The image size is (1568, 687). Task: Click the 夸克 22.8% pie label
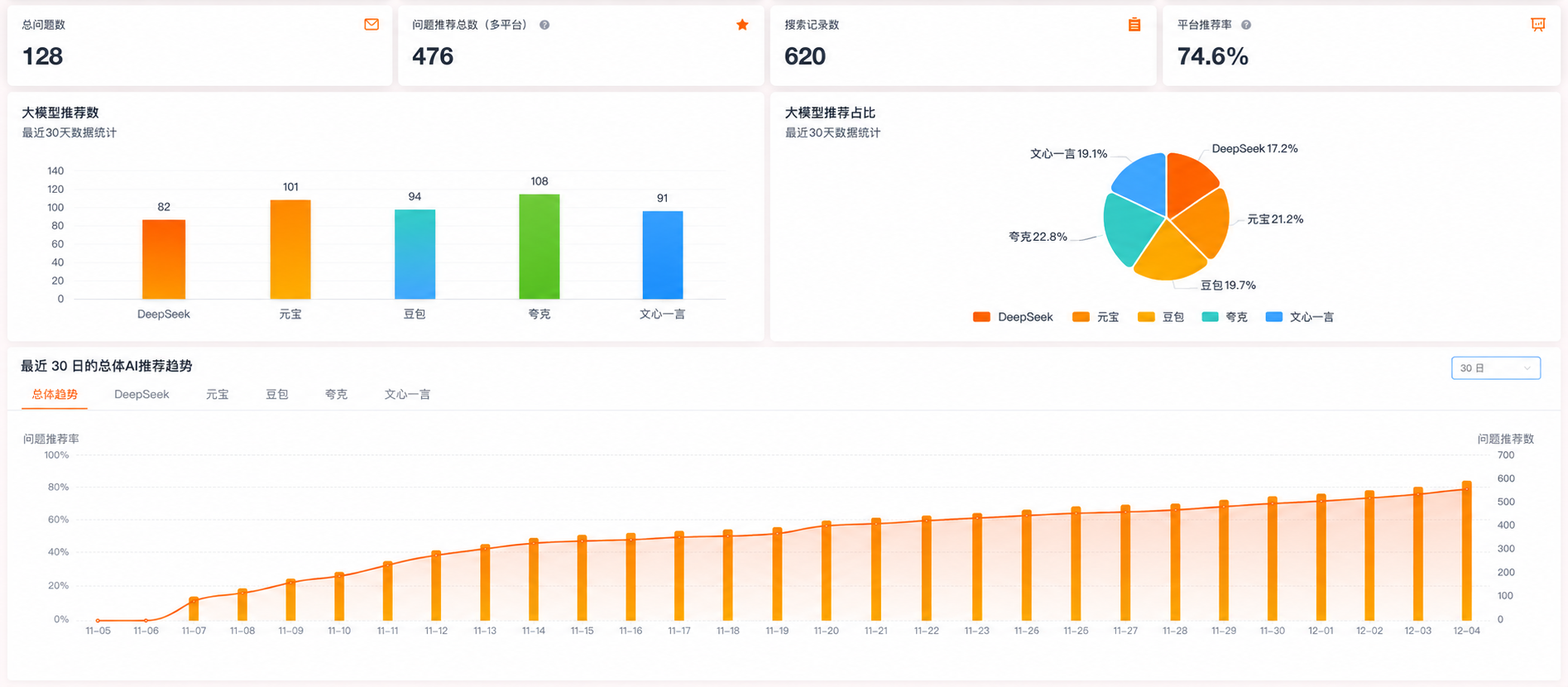[x=1038, y=237]
